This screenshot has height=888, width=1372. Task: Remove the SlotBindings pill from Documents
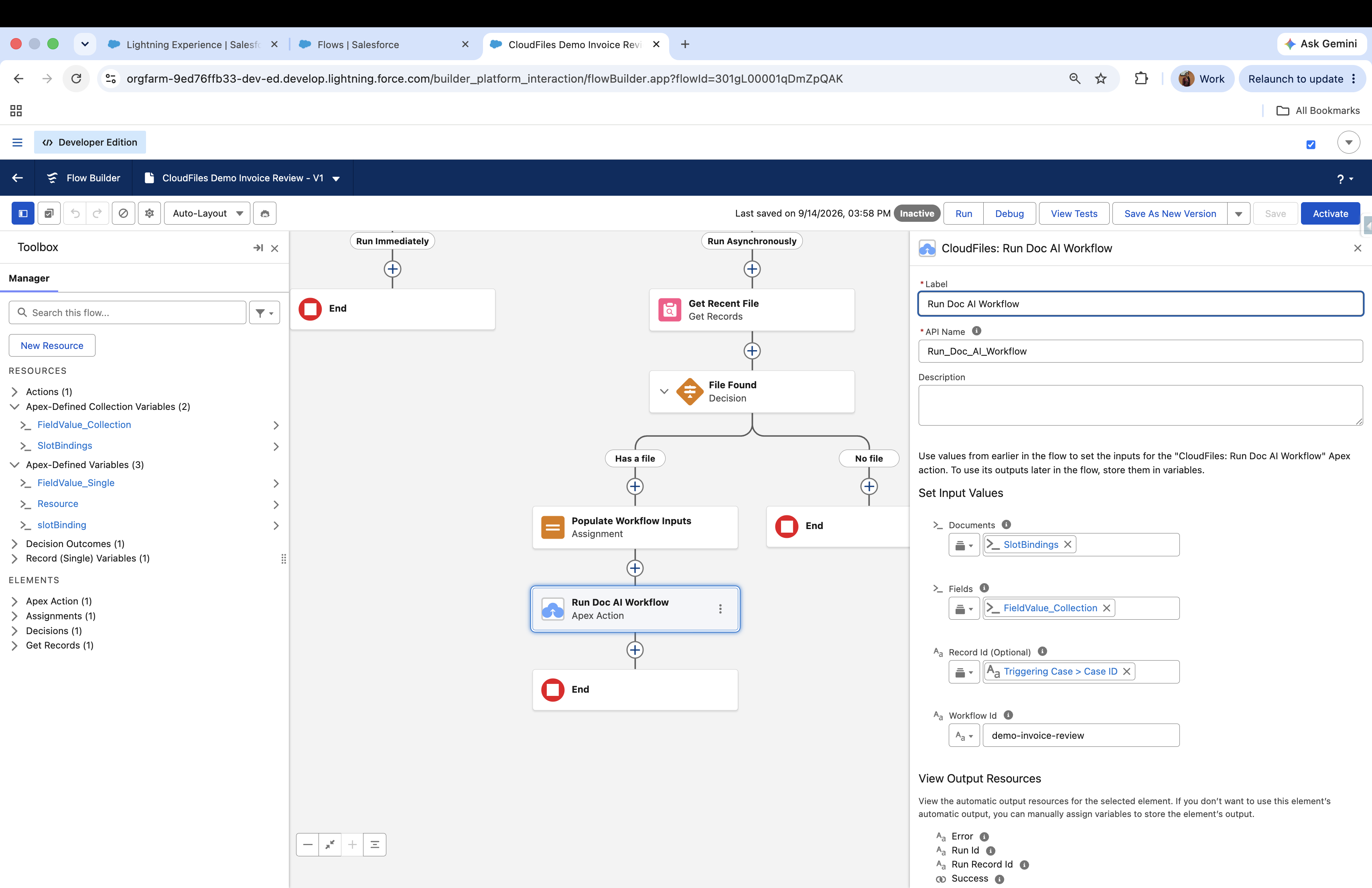1068,545
